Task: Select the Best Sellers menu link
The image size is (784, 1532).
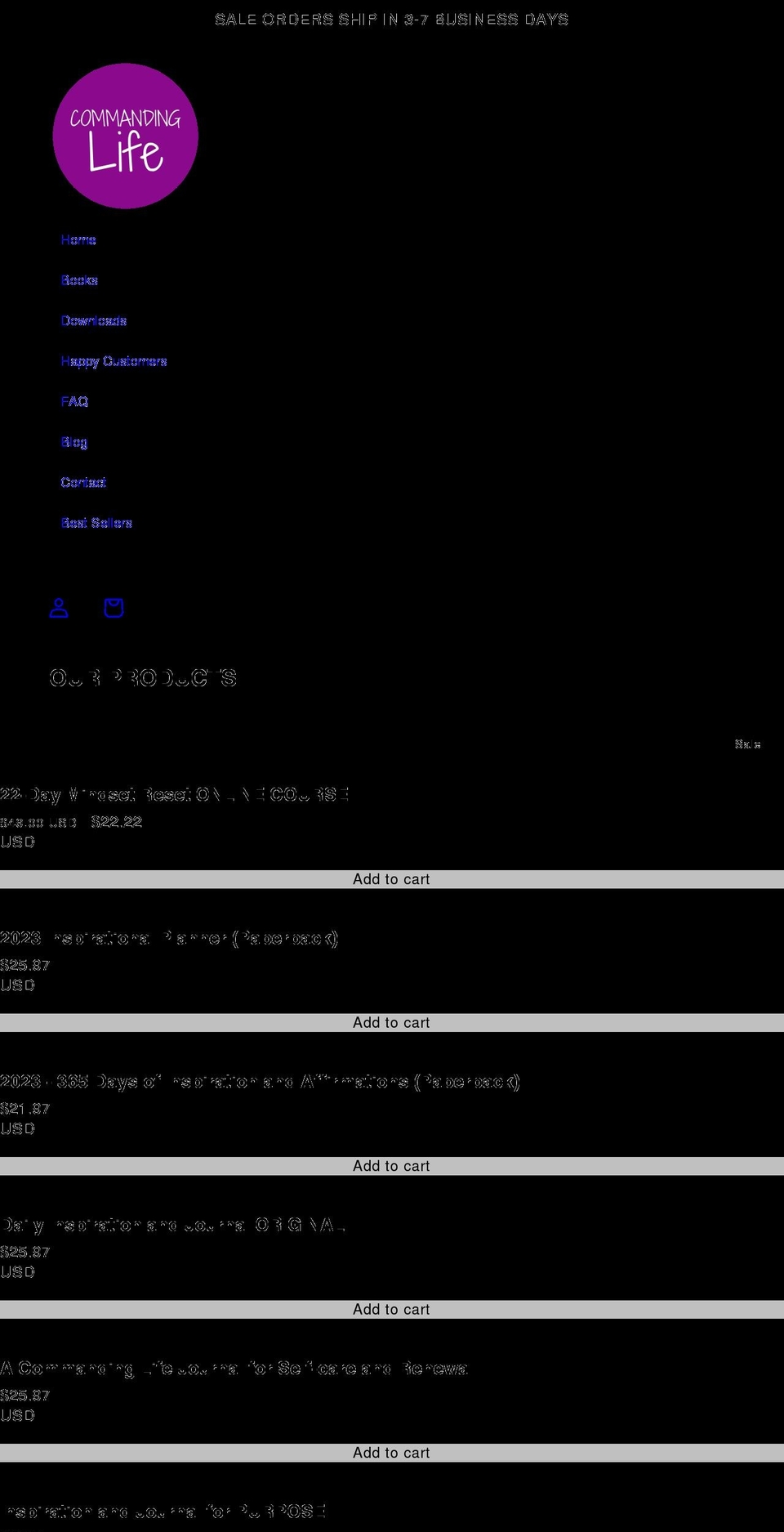Action: [x=96, y=523]
